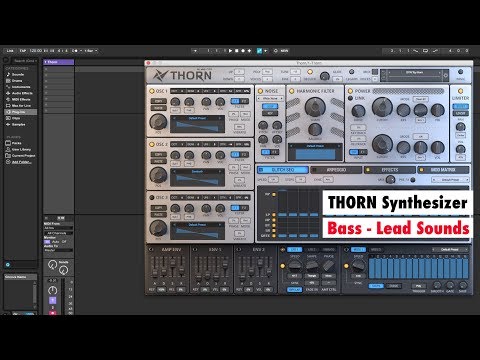
Task: Open the Glitch Seq preset dropdown
Action: pyautogui.click(x=450, y=180)
